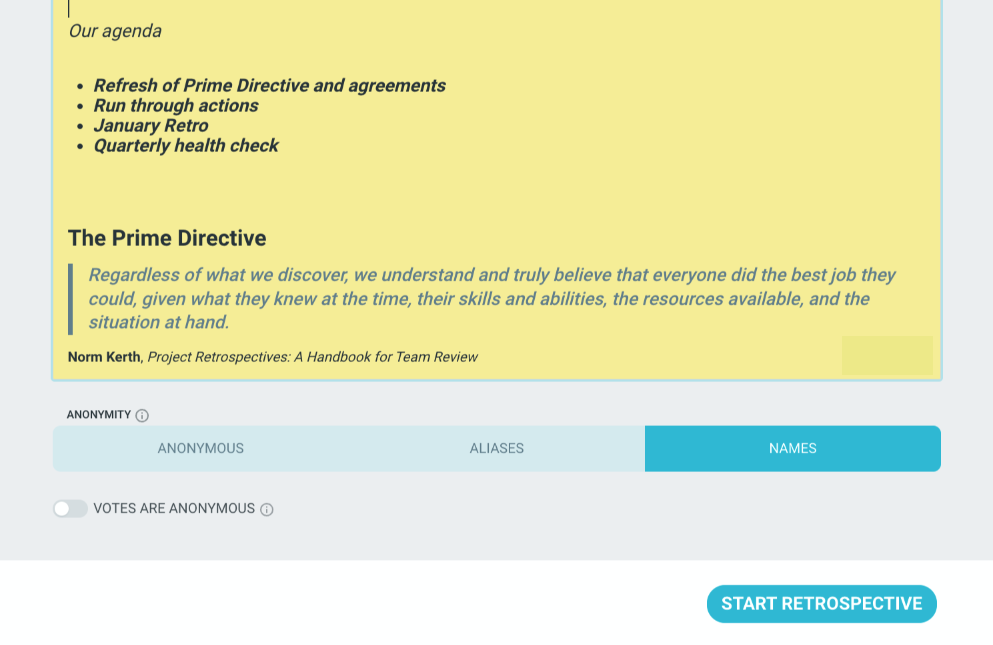
Task: Click the Run through actions bullet
Action: click(176, 106)
